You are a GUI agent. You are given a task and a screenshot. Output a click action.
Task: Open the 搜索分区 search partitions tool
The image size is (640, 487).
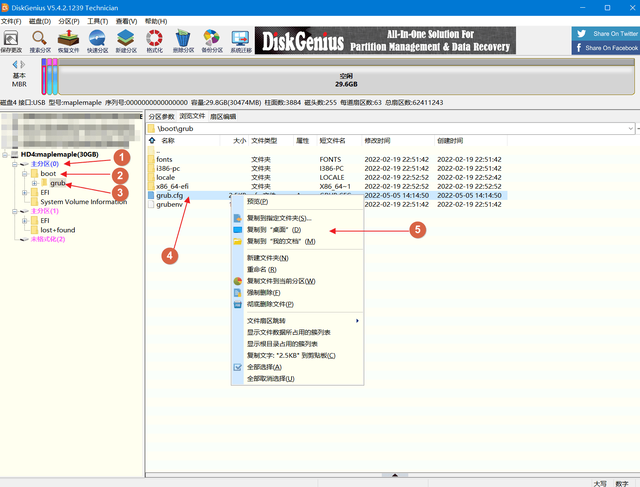click(40, 41)
